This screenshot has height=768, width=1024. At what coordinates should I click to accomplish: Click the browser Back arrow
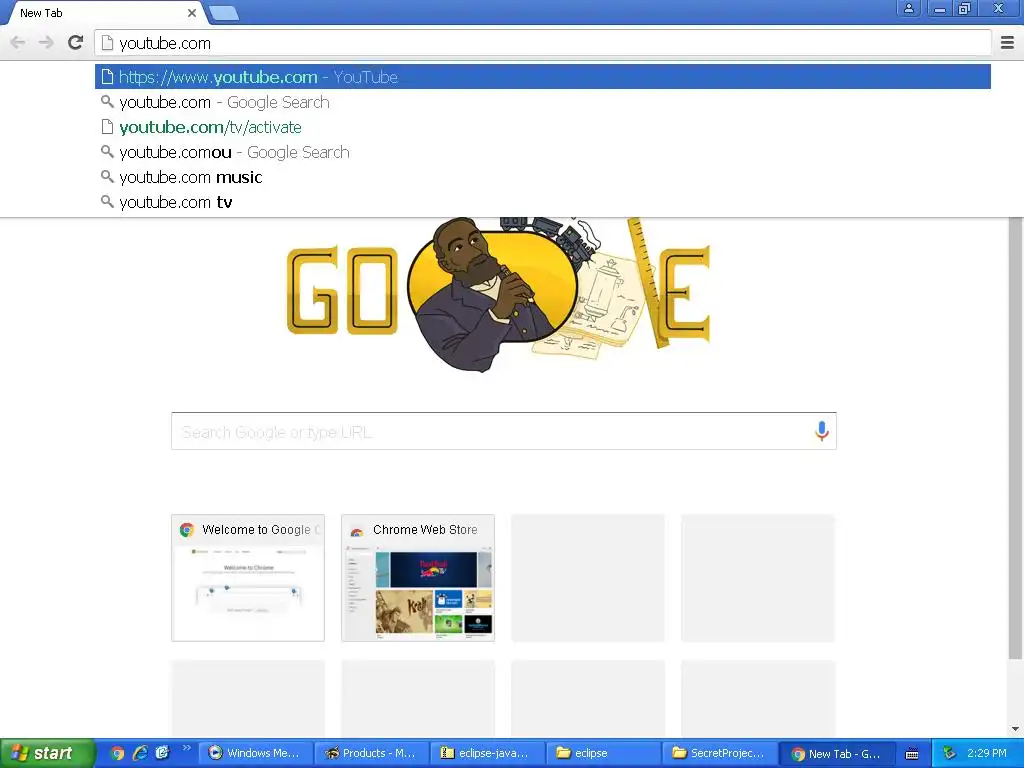click(x=18, y=43)
